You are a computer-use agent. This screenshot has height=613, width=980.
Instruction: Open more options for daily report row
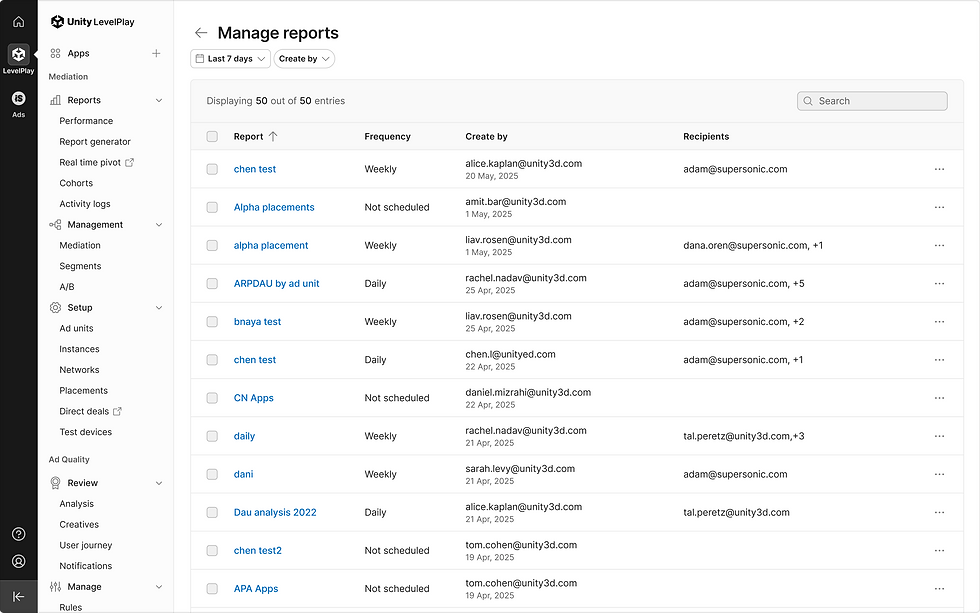click(939, 436)
